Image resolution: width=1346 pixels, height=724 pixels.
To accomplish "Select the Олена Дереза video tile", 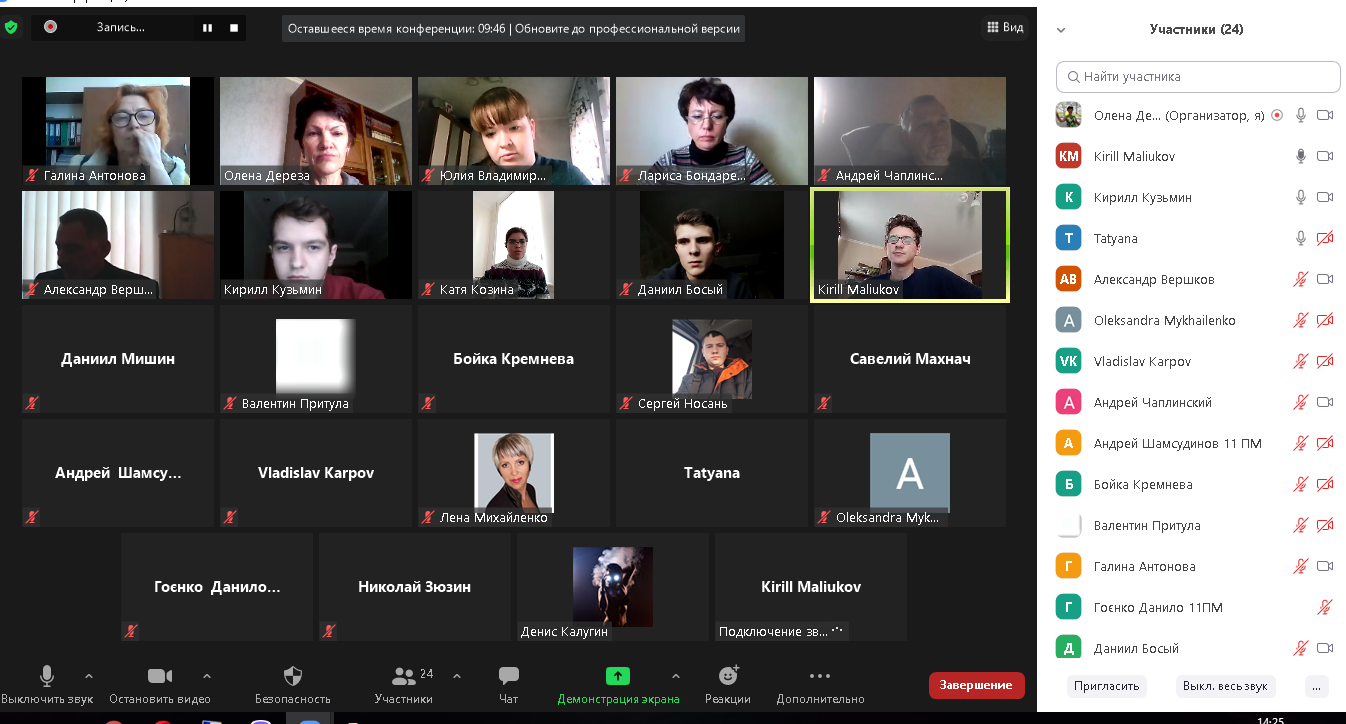I will (x=316, y=131).
